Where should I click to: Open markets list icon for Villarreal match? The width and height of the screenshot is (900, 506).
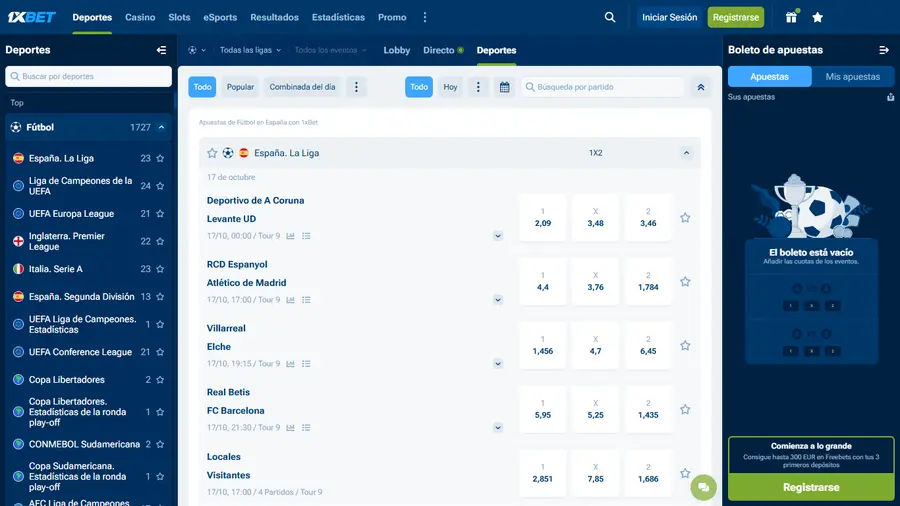[307, 364]
